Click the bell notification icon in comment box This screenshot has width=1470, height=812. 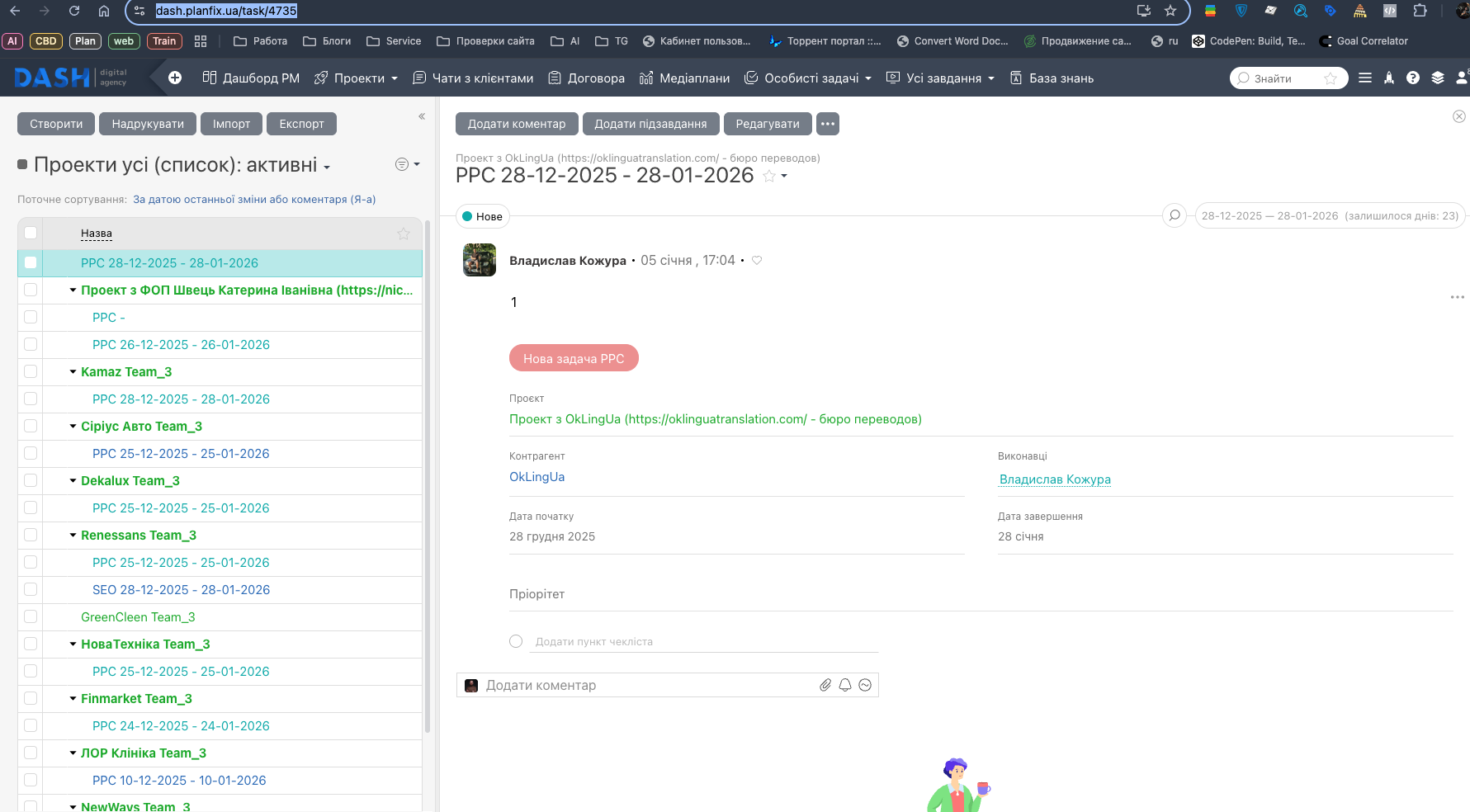tap(845, 685)
